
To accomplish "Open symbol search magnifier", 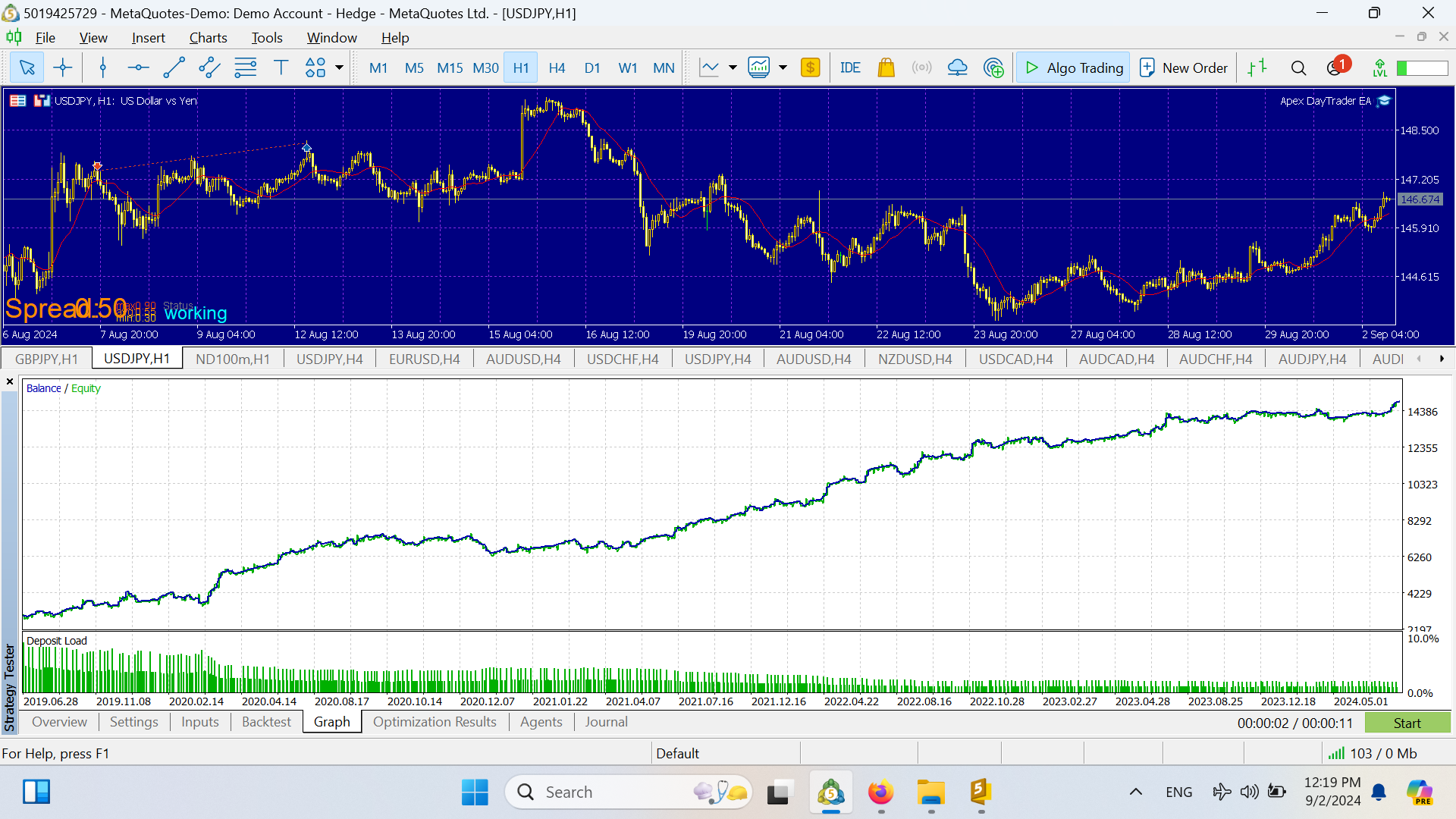I will click(1298, 67).
